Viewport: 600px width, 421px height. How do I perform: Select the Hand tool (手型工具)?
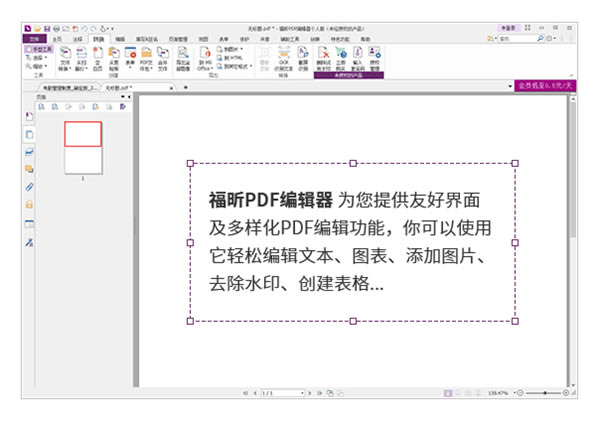click(39, 49)
